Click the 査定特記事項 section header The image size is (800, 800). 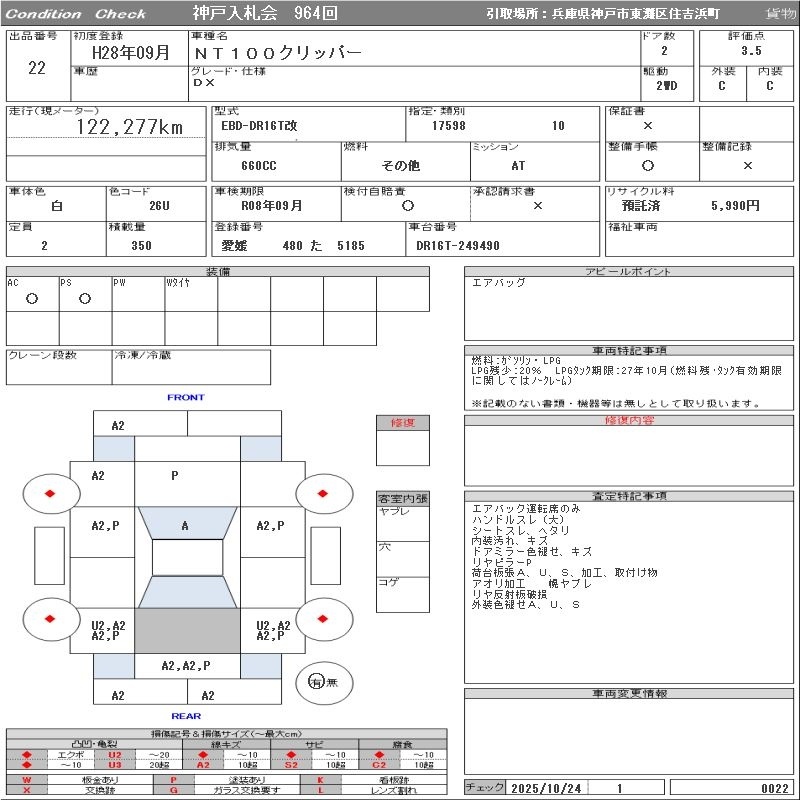629,496
